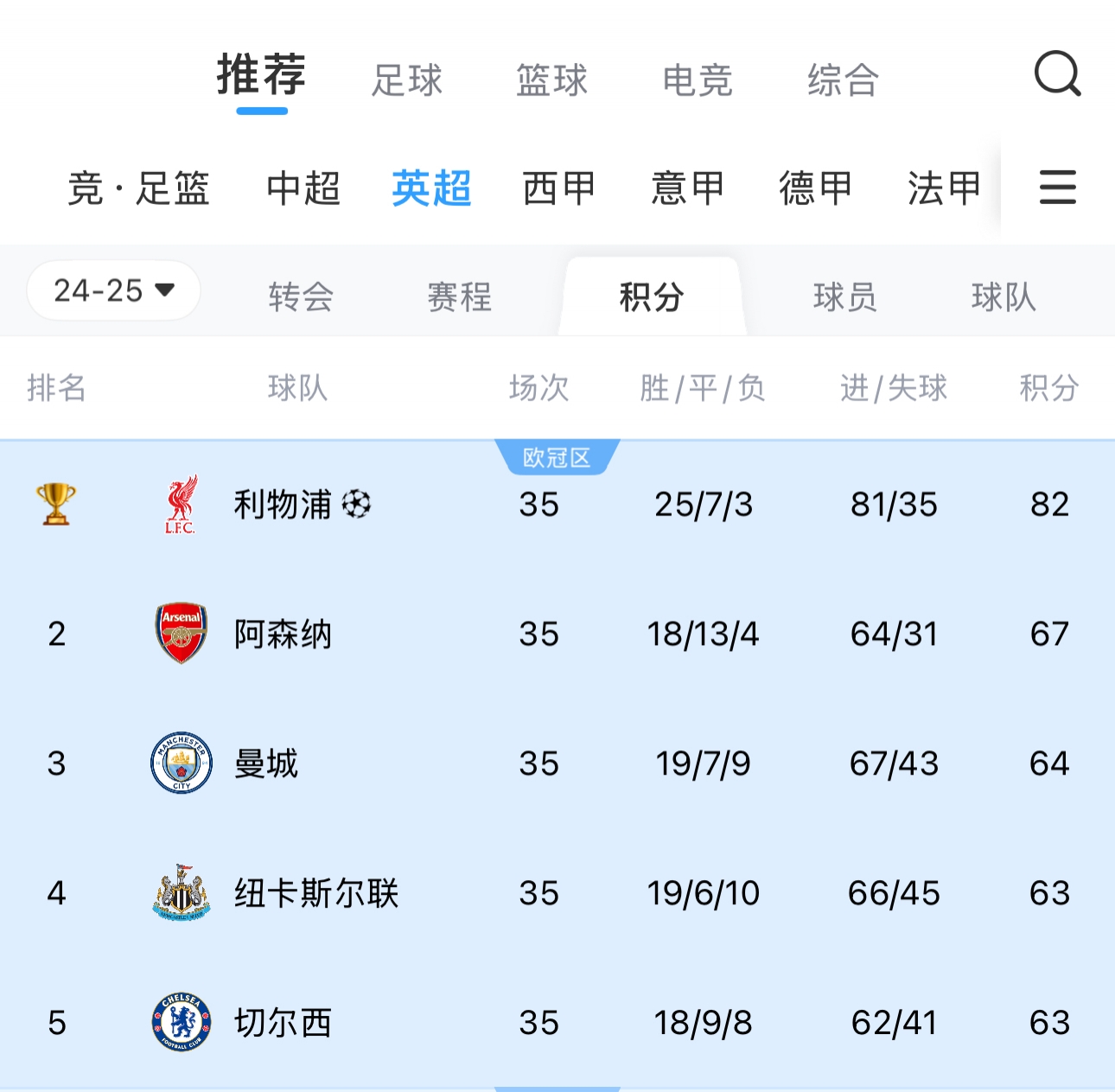Open the 24-25 season dropdown
This screenshot has height=1092, width=1115.
(113, 291)
